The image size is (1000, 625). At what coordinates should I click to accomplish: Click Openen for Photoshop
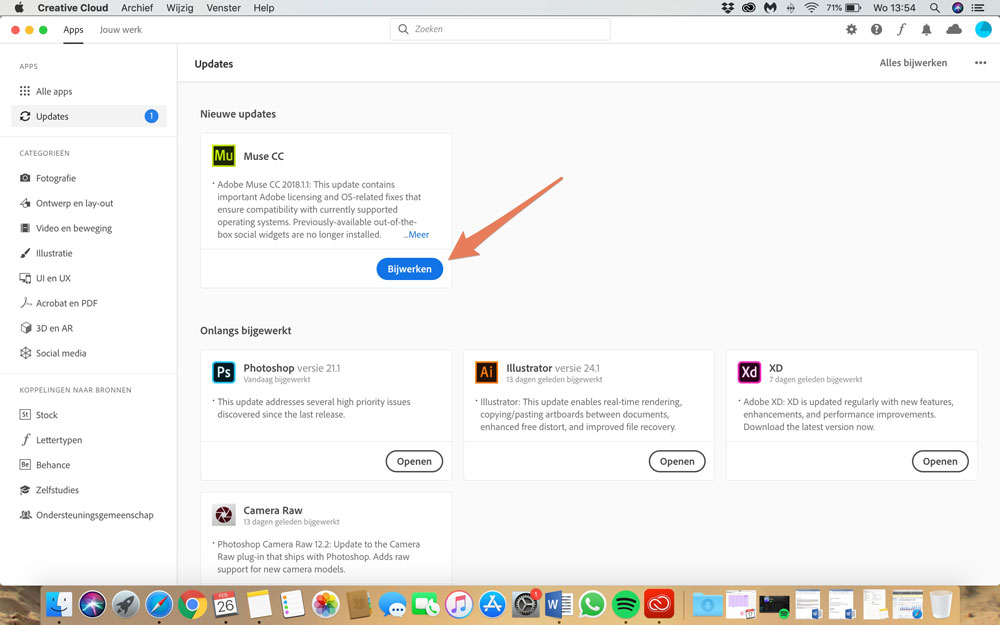coord(414,461)
